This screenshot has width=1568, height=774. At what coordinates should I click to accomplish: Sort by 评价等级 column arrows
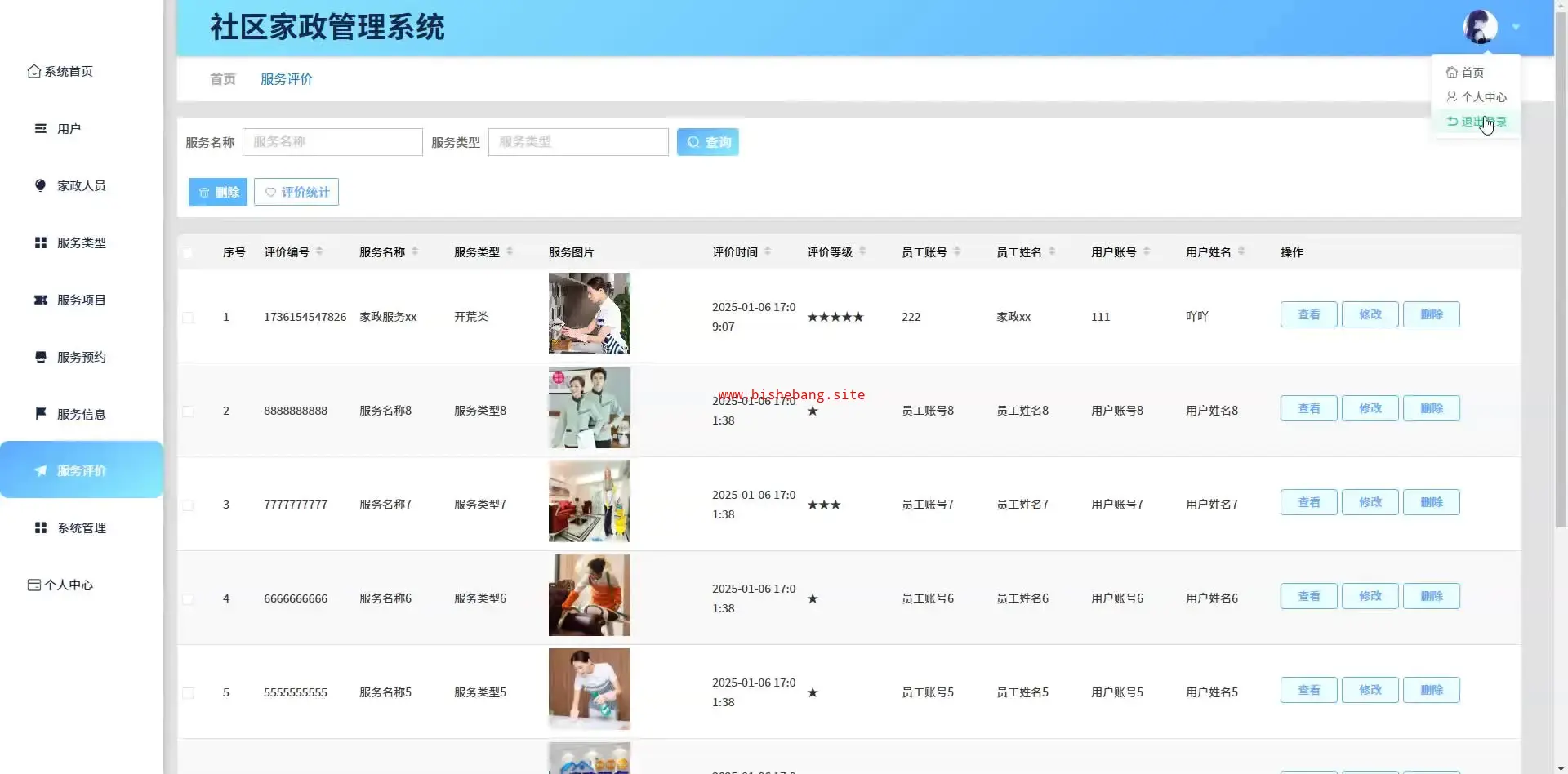coord(862,251)
